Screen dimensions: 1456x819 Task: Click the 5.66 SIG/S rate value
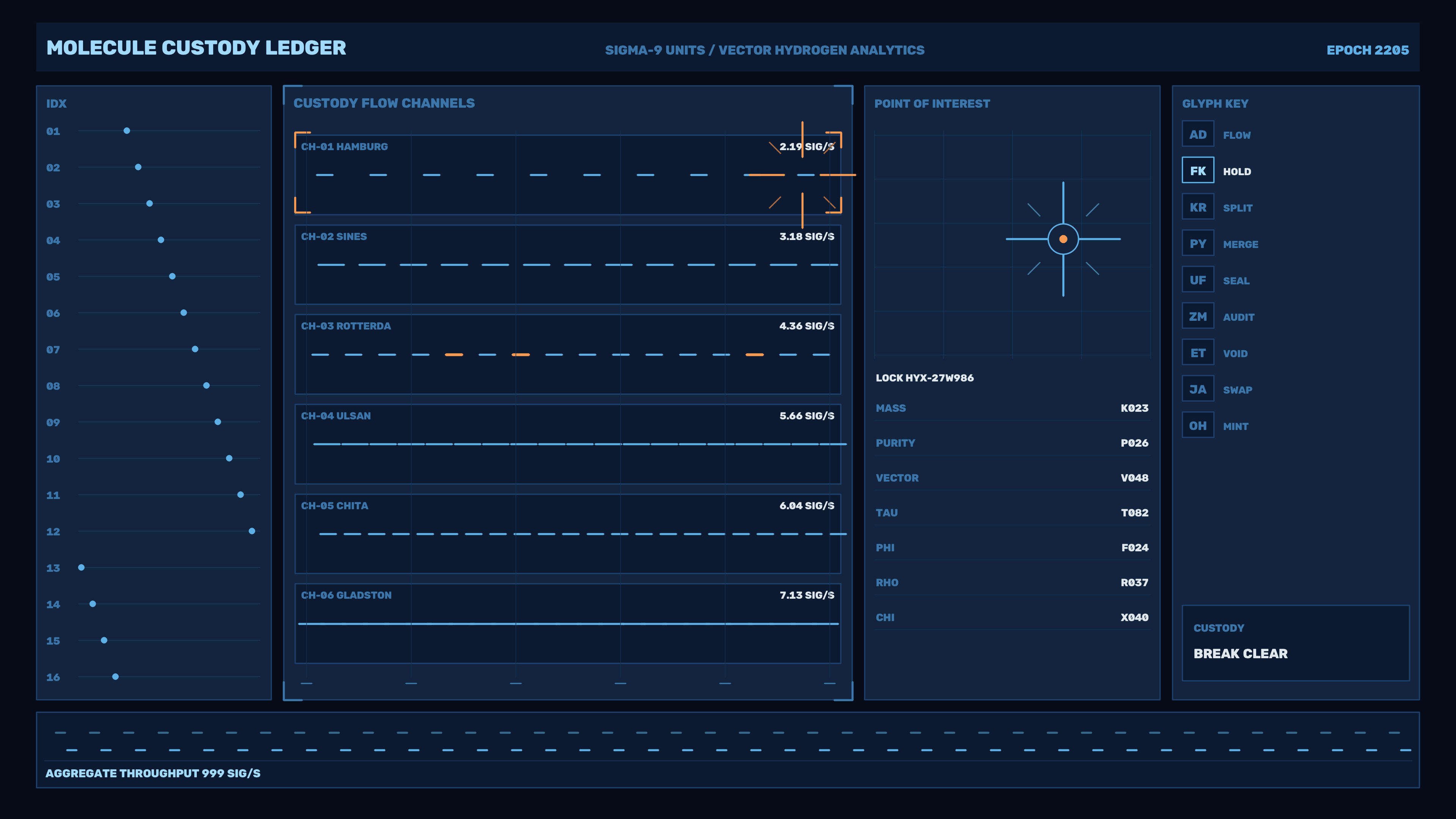806,416
